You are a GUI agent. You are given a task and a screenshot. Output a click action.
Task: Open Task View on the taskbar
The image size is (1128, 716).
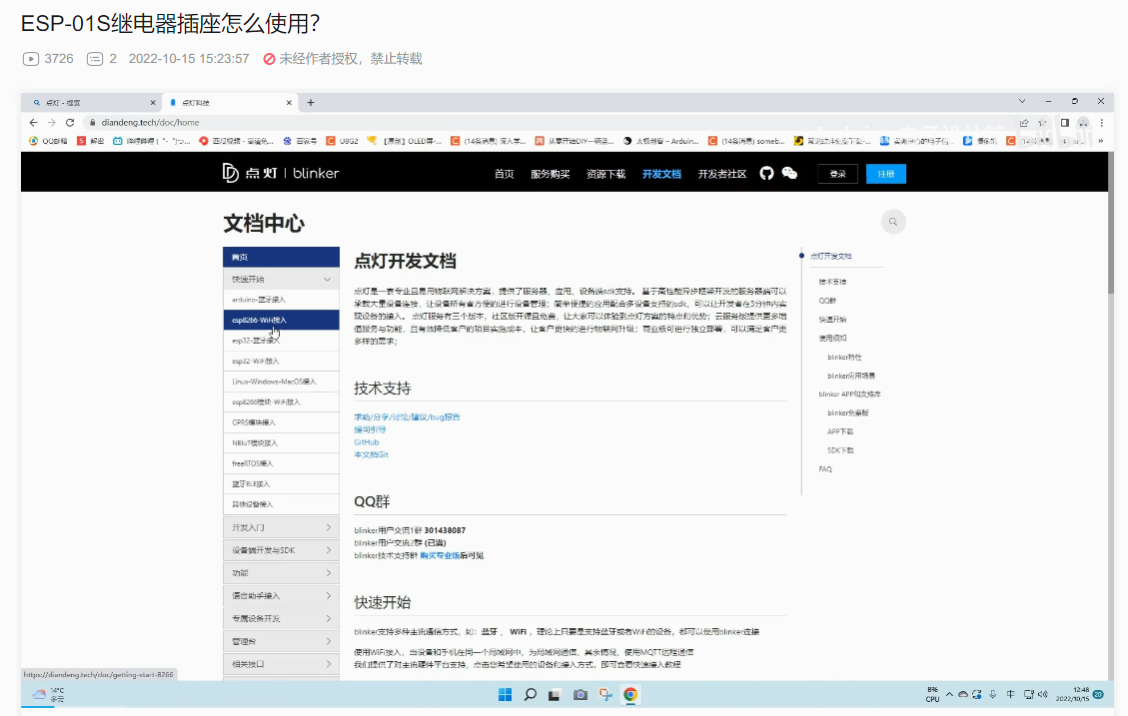coord(554,695)
